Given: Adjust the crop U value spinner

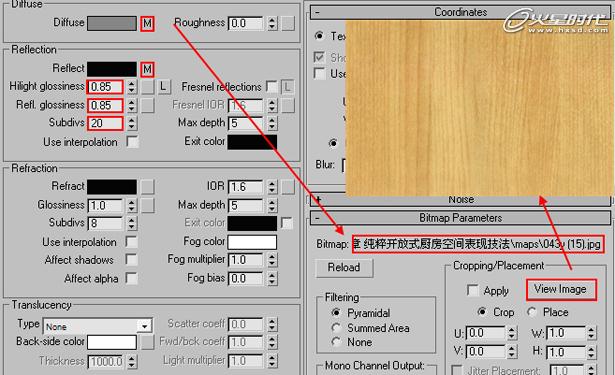Looking at the screenshot, I should (x=511, y=333).
